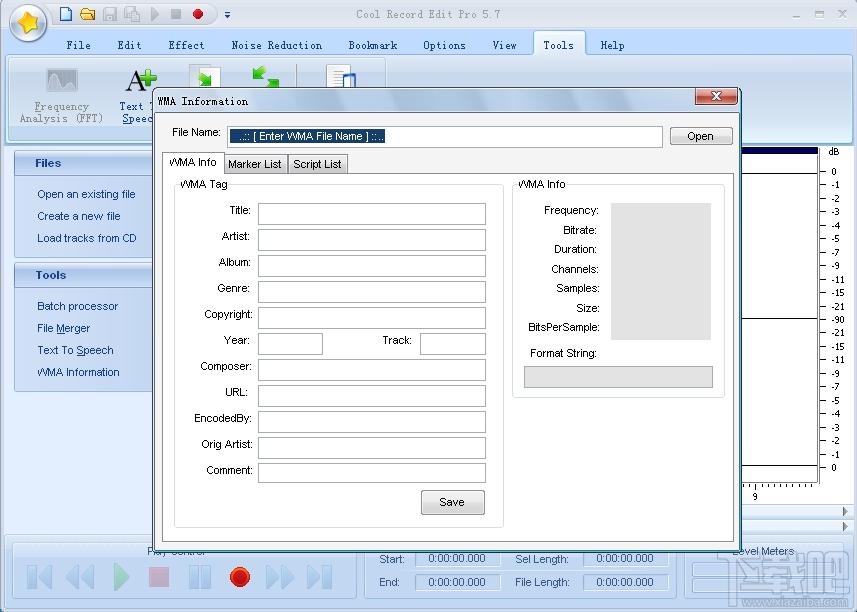
Task: Click the File Name text field
Action: [x=445, y=136]
